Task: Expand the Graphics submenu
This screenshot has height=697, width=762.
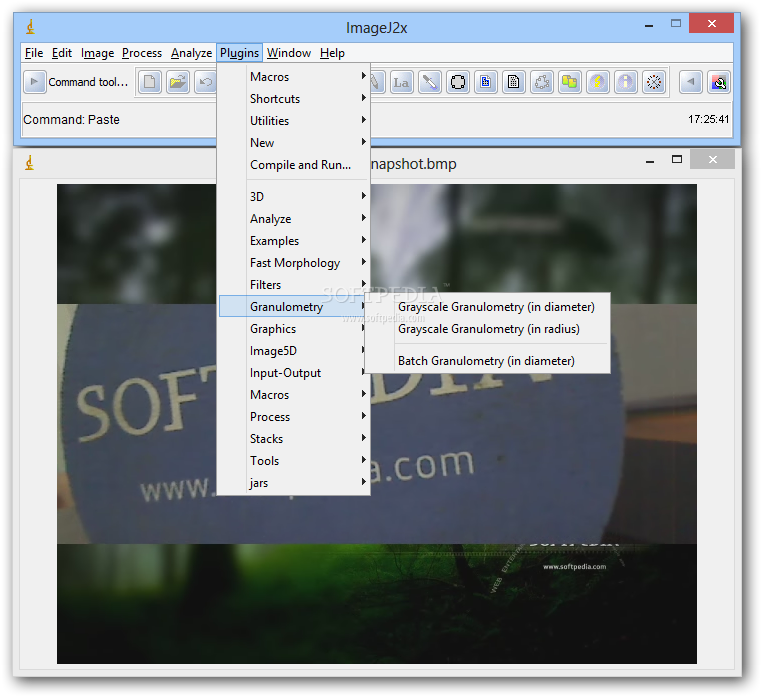Action: coord(292,329)
